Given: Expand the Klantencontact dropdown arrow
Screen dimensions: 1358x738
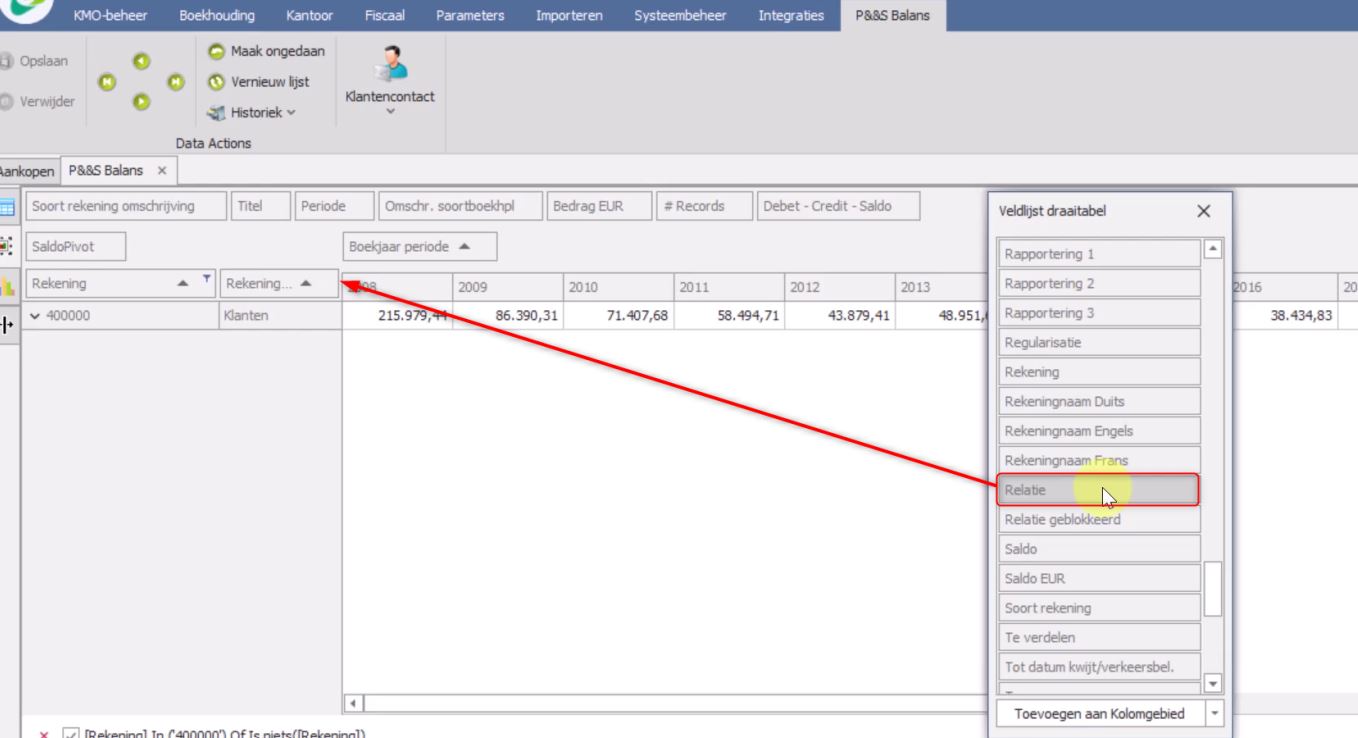Looking at the screenshot, I should (x=390, y=111).
